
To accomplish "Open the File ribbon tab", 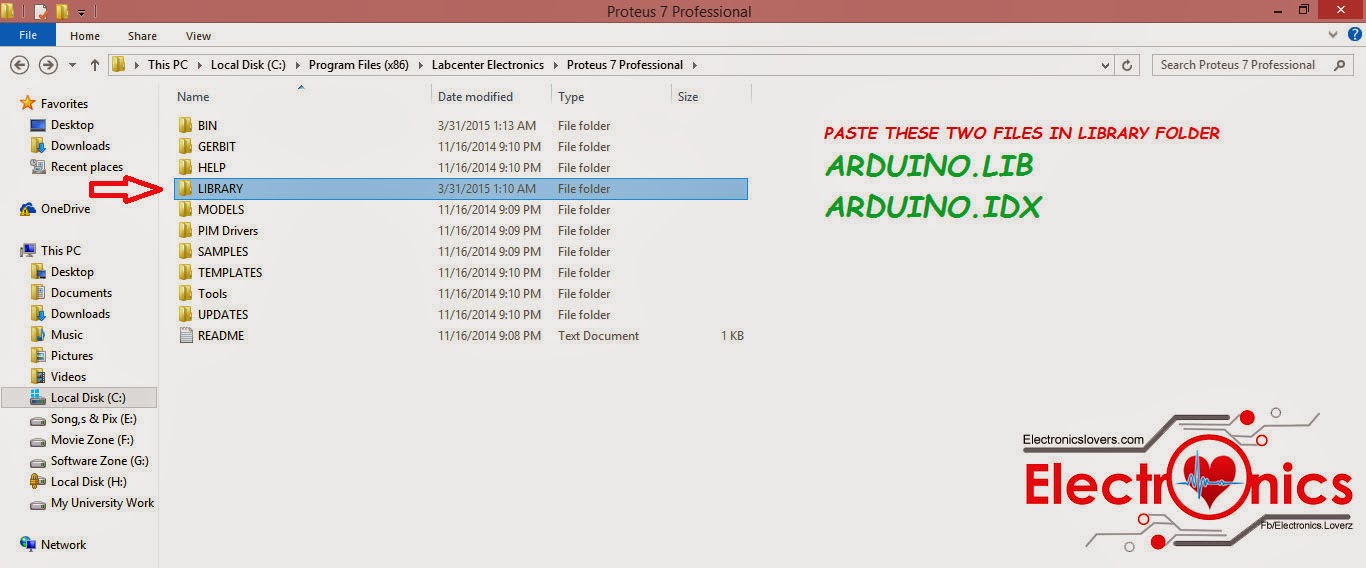I will pos(28,35).
